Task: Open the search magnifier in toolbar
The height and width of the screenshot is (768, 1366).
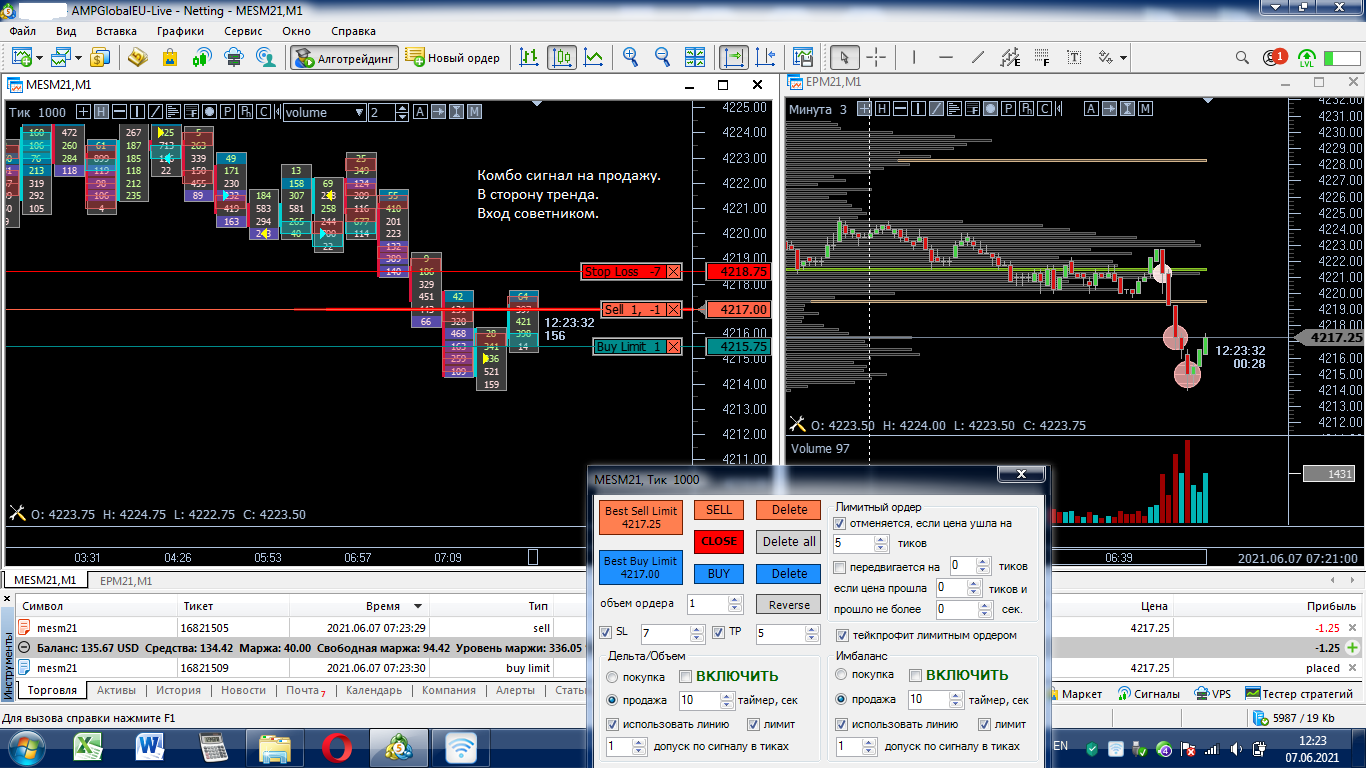Action: [x=1242, y=58]
